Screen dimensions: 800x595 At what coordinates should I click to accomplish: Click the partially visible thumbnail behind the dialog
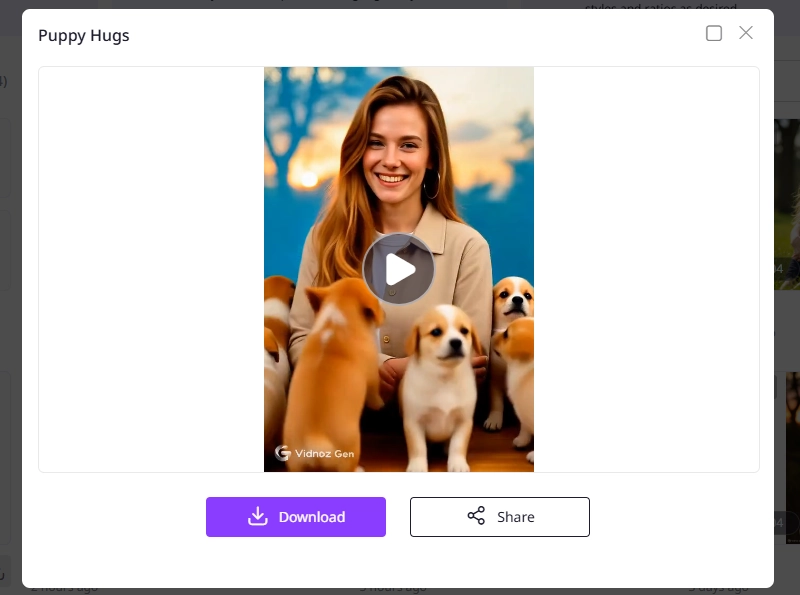coord(786,200)
